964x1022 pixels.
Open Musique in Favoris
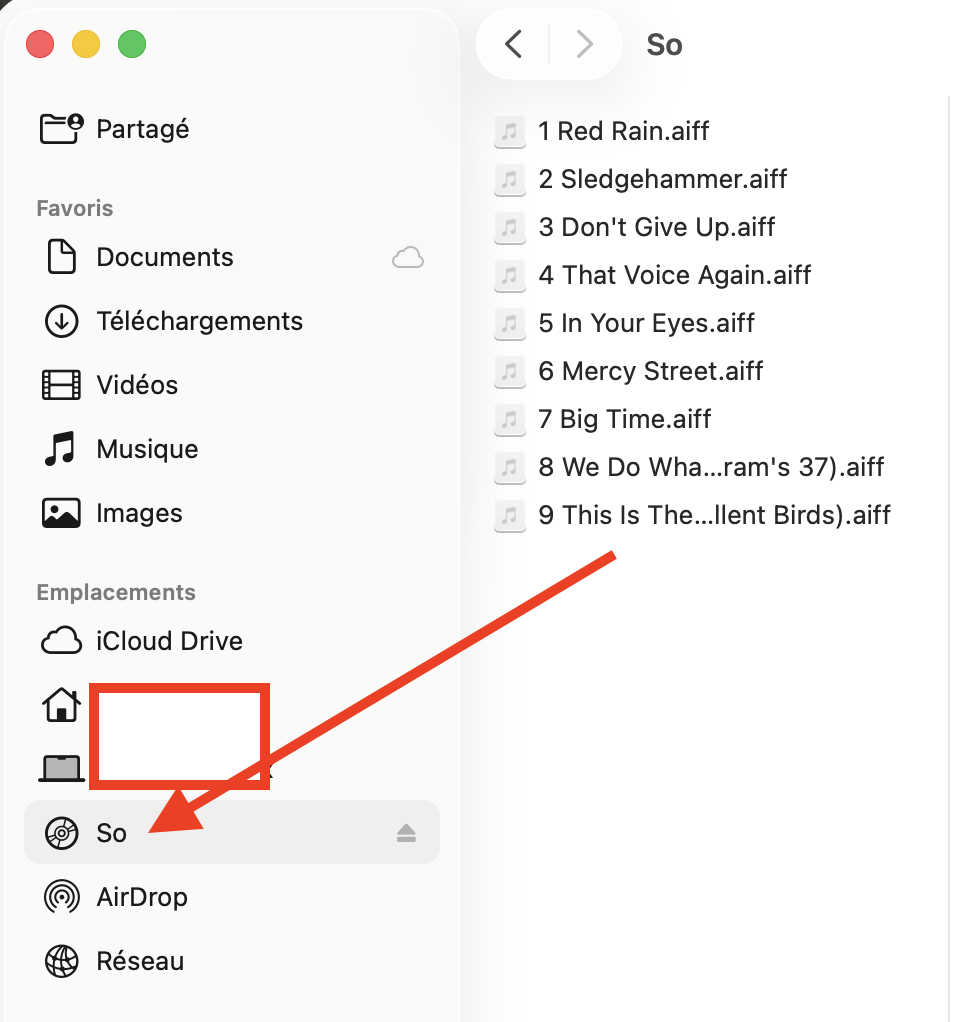point(147,449)
